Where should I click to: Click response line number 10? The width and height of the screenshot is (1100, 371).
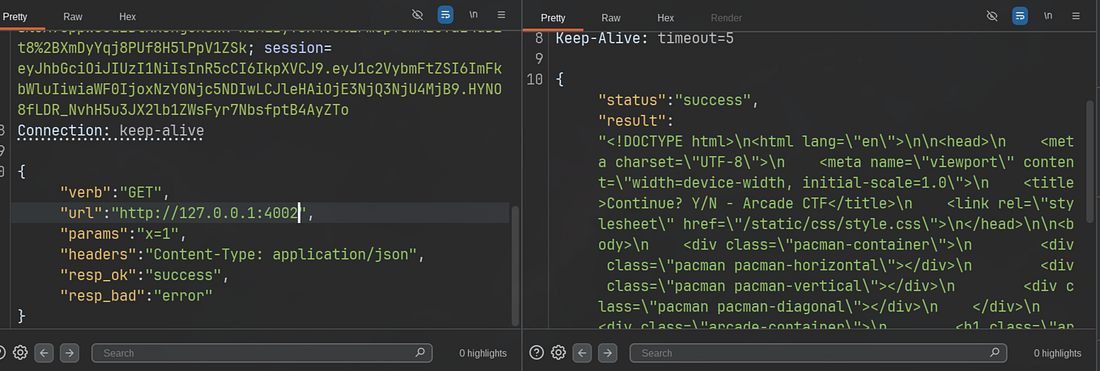535,80
